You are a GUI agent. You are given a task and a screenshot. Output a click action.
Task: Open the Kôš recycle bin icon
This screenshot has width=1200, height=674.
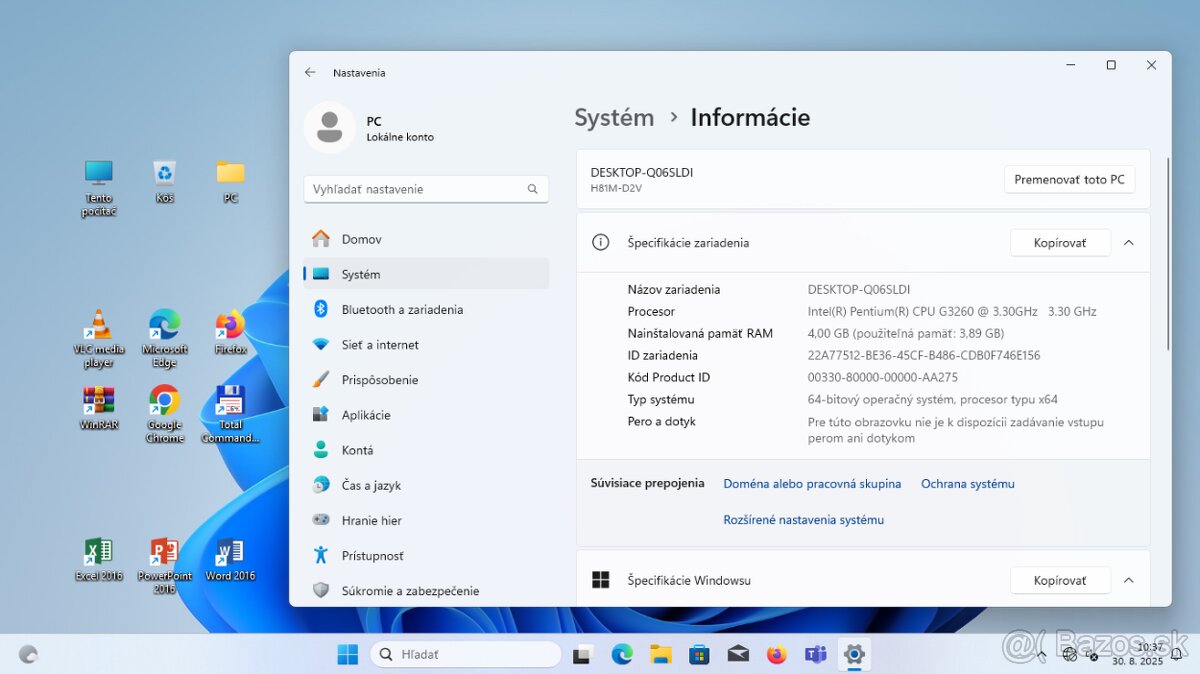pos(164,174)
